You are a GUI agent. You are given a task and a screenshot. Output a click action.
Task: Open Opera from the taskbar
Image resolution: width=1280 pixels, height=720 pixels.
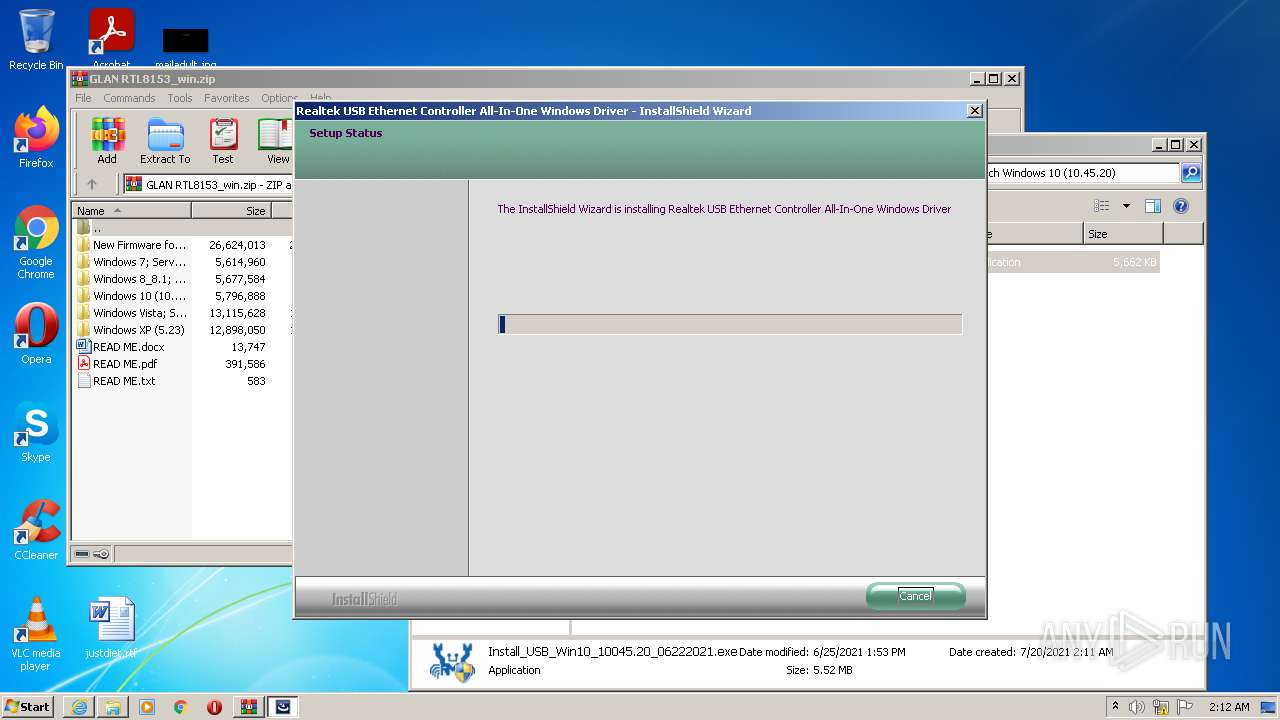point(214,707)
